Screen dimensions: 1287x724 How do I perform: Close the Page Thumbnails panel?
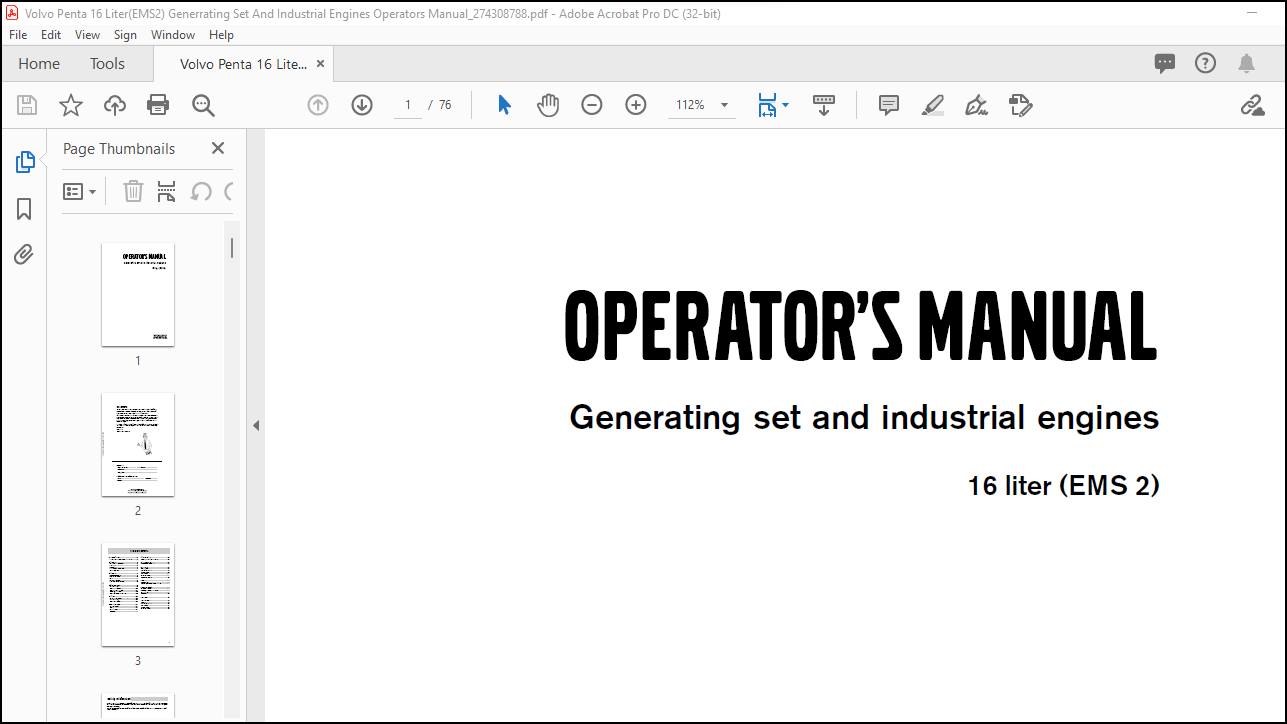coord(218,148)
